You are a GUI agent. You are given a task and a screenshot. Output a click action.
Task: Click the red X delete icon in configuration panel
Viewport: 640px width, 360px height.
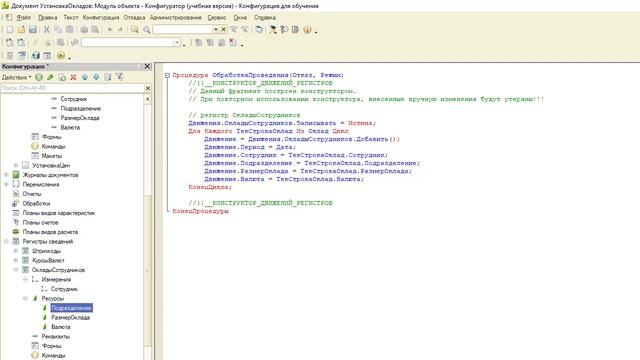73,77
